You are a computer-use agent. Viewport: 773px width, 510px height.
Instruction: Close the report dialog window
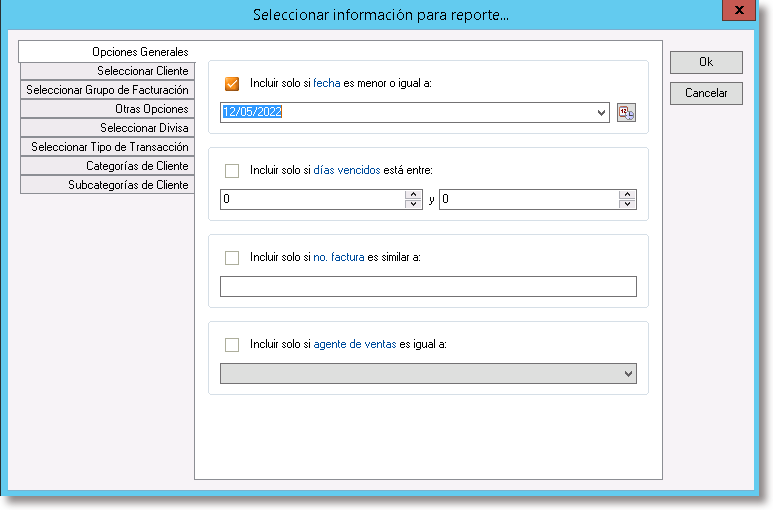(x=738, y=10)
